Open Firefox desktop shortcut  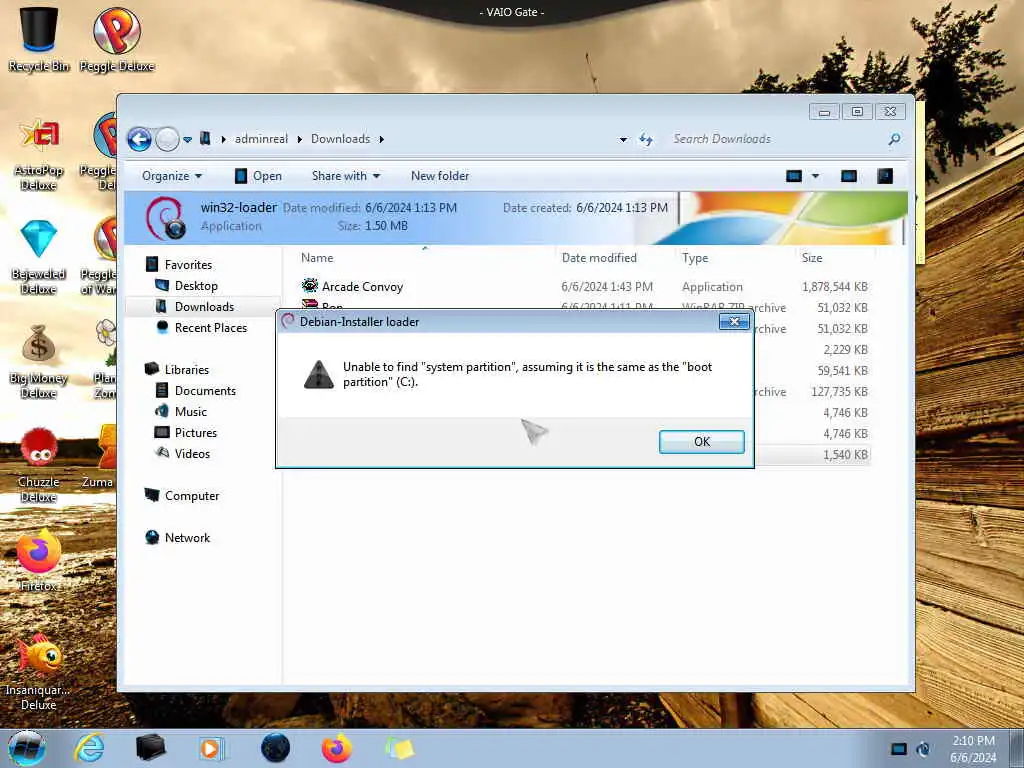coord(39,560)
